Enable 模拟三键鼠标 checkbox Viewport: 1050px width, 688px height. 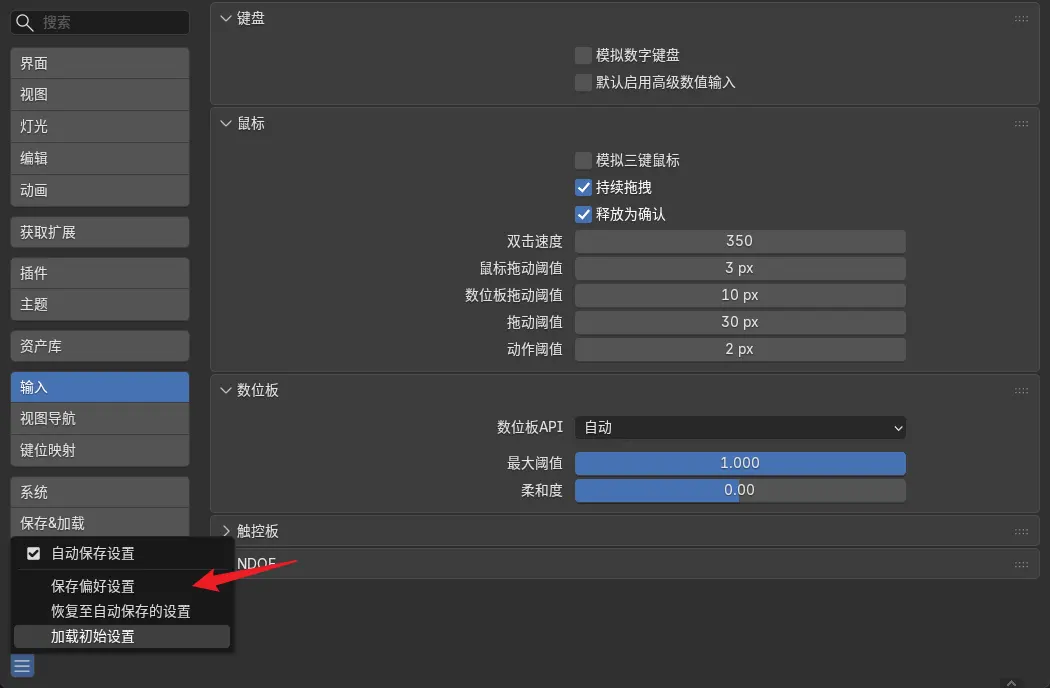click(583, 160)
